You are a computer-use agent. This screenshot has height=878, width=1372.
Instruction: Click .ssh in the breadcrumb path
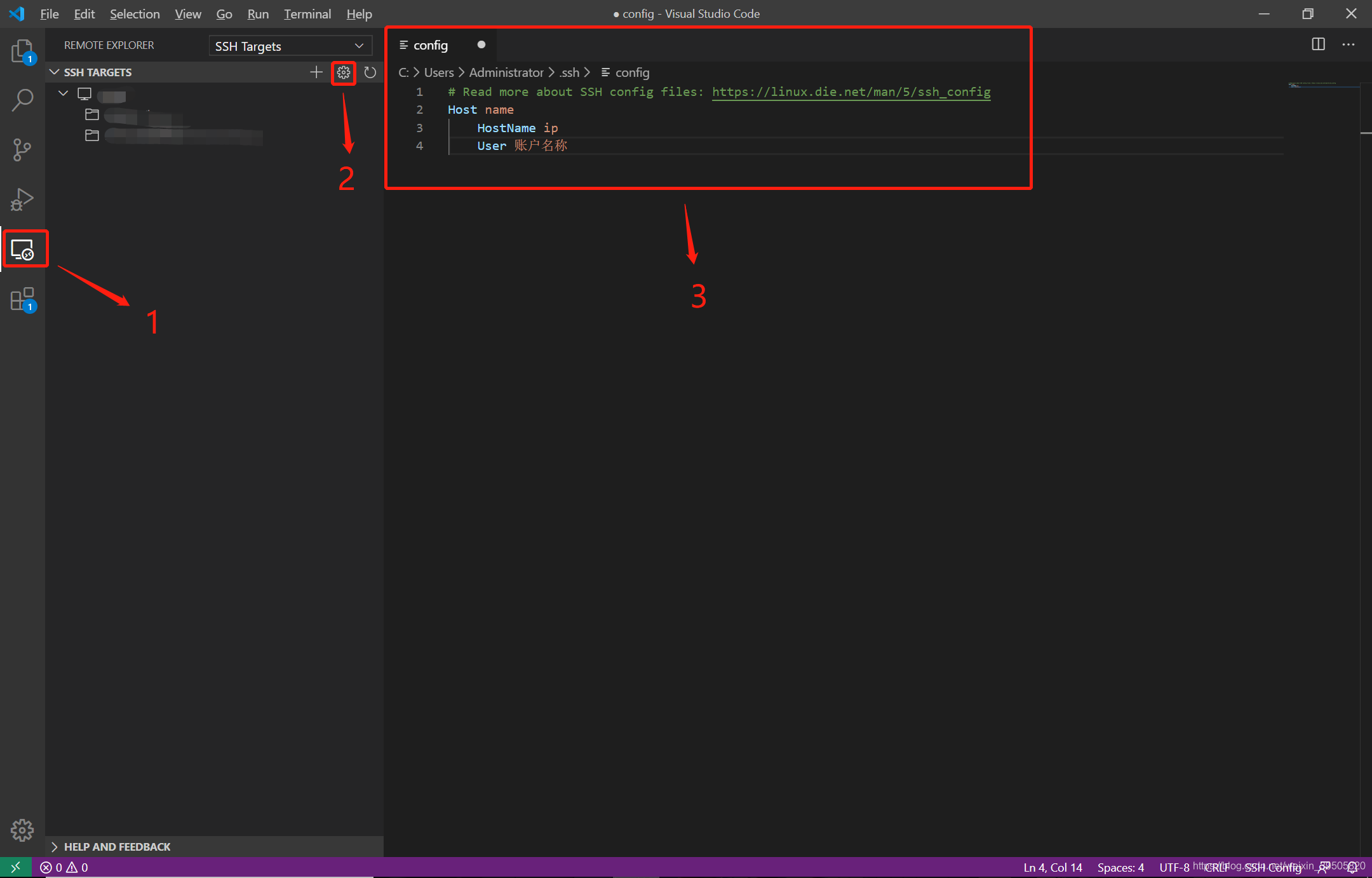click(x=569, y=72)
